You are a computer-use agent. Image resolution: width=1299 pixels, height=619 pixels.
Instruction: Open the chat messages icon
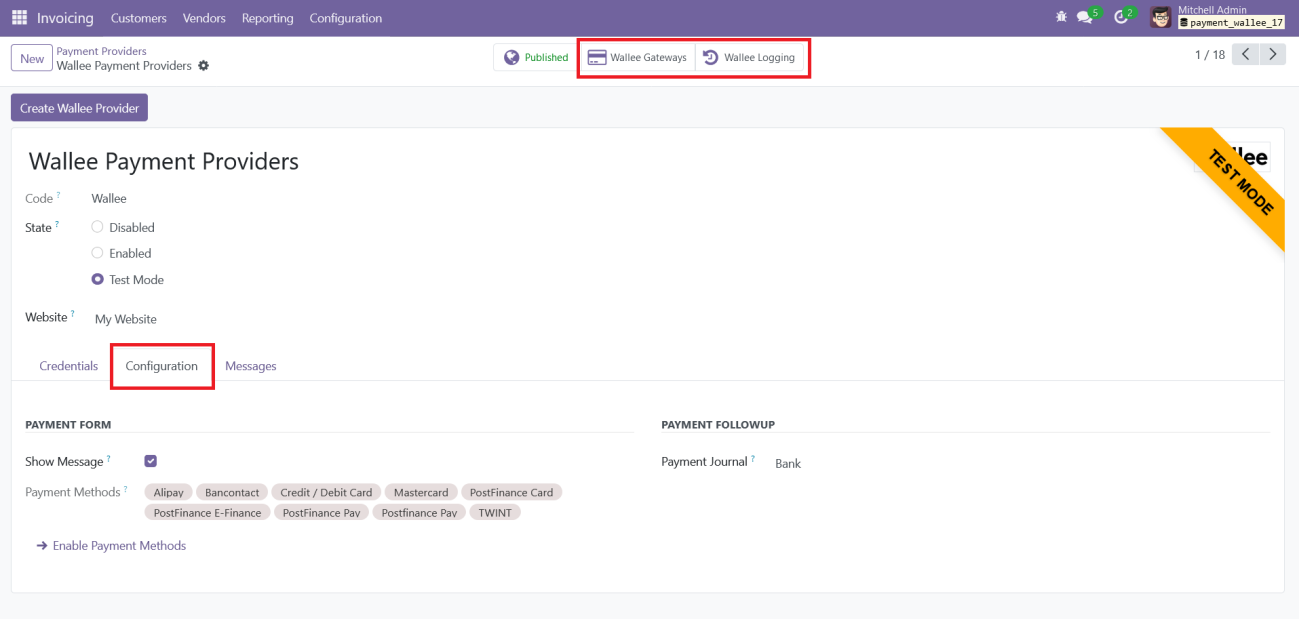(x=1085, y=18)
